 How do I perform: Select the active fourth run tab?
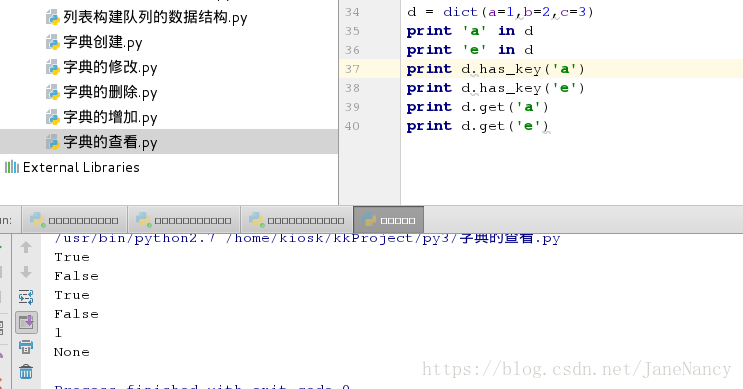point(389,220)
